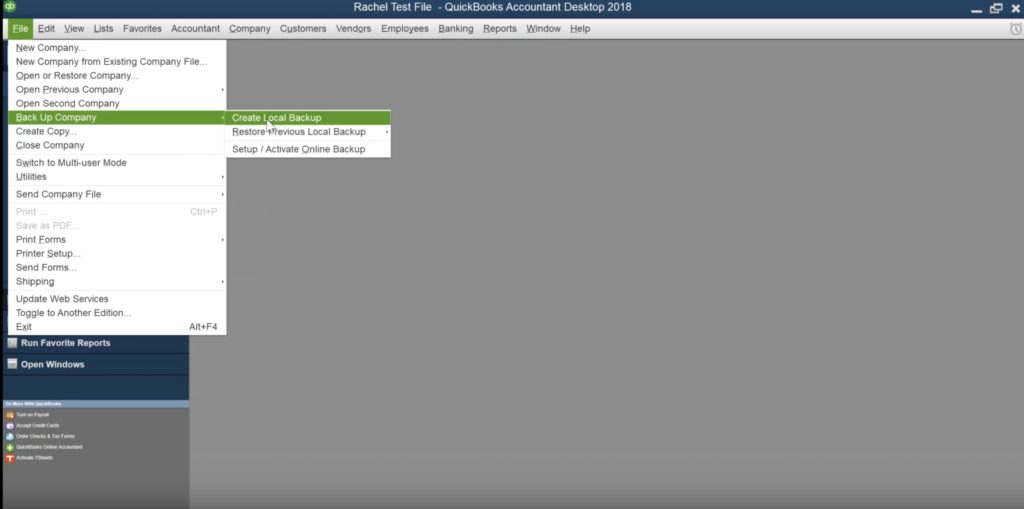Select New Company... from File menu

[x=117, y=48]
